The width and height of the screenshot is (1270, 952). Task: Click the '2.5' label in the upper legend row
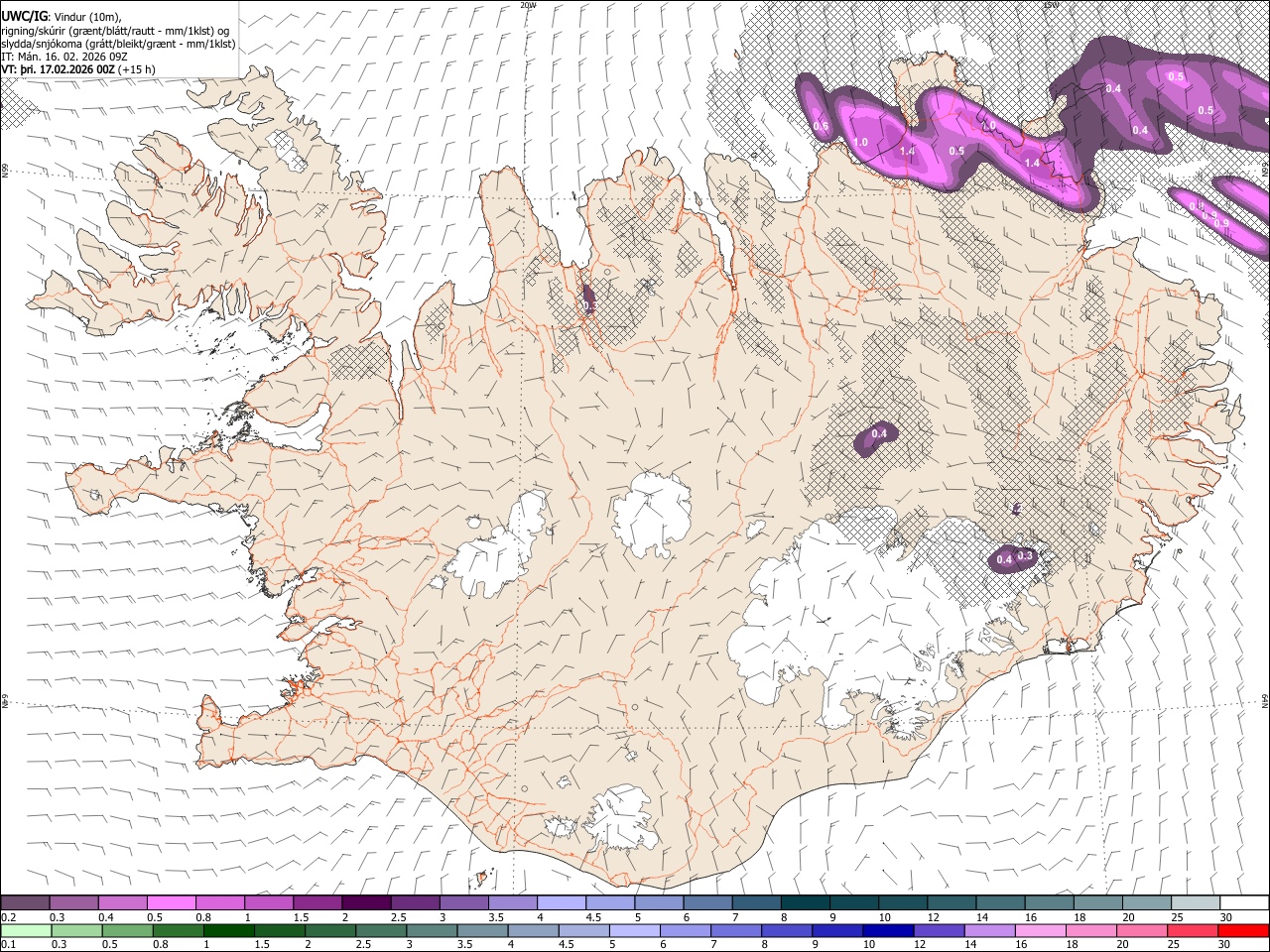pos(398,917)
